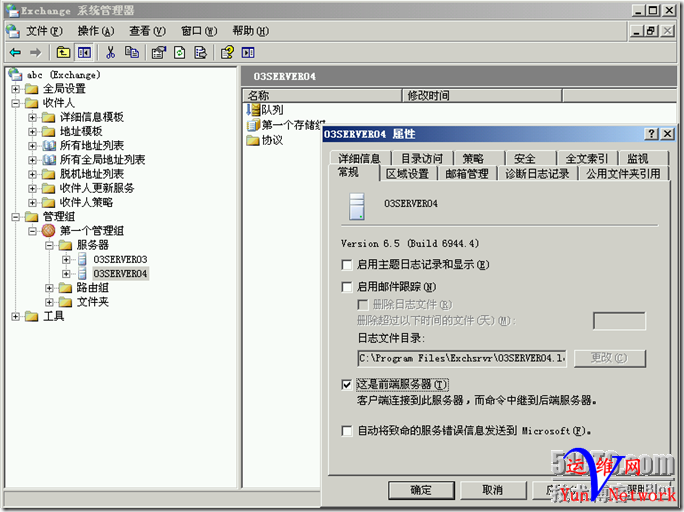
Task: Open the 查看(V) menu
Action: pyautogui.click(x=147, y=31)
